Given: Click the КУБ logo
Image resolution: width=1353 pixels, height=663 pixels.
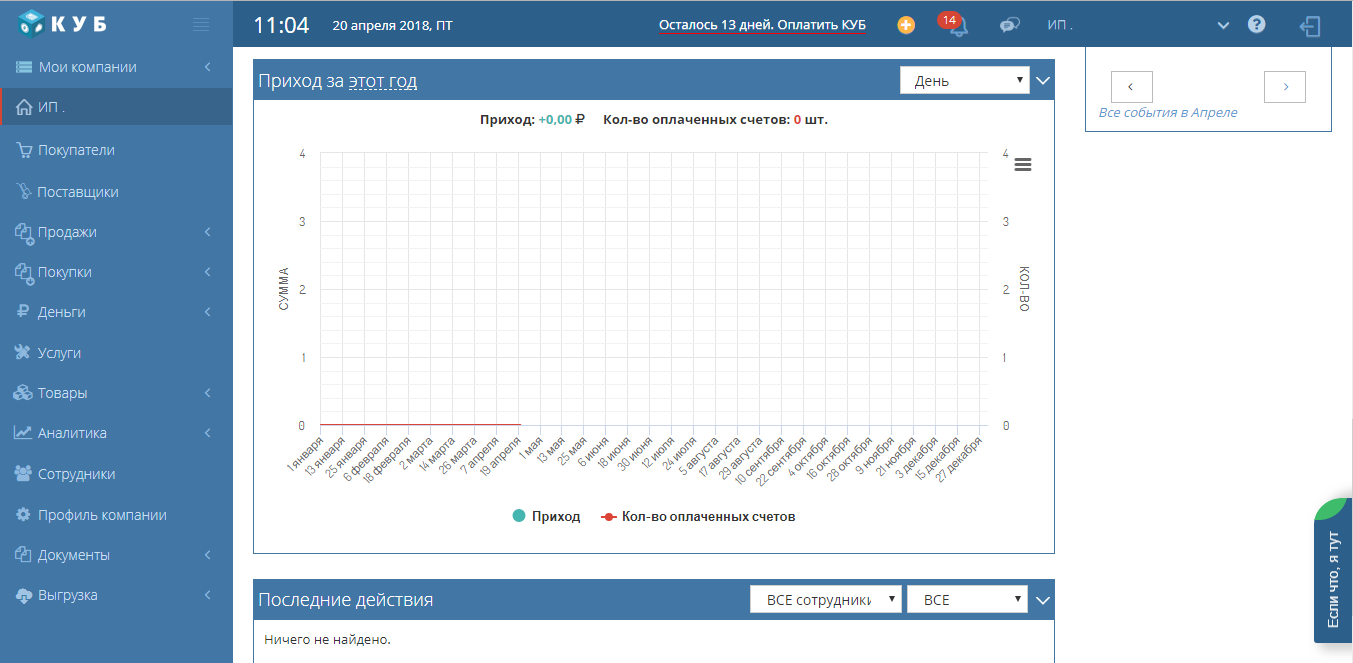Looking at the screenshot, I should click(x=62, y=24).
